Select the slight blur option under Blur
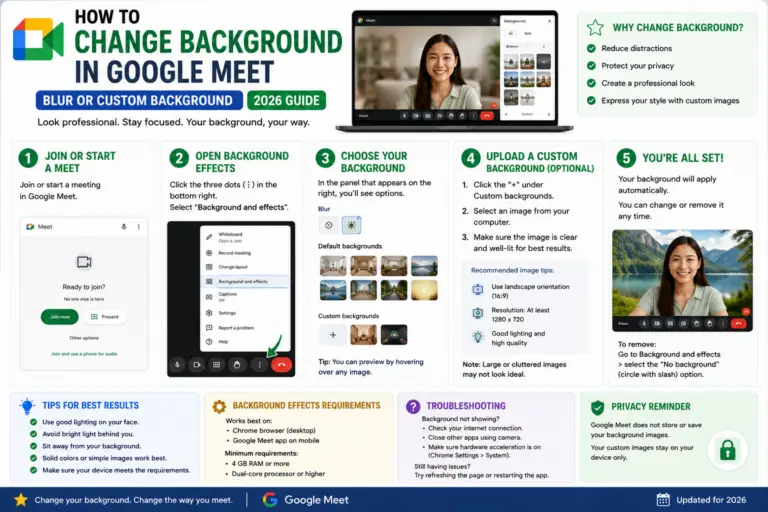 click(329, 225)
